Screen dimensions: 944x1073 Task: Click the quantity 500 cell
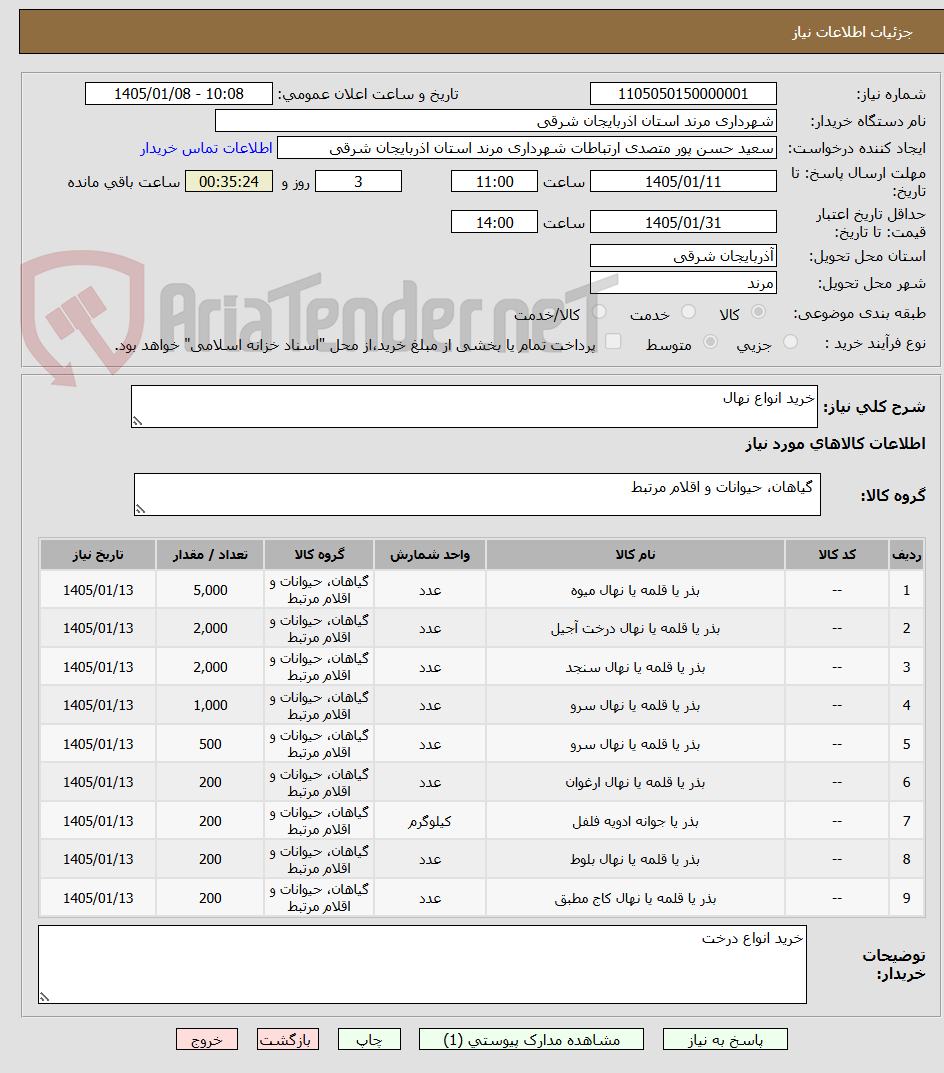point(210,744)
